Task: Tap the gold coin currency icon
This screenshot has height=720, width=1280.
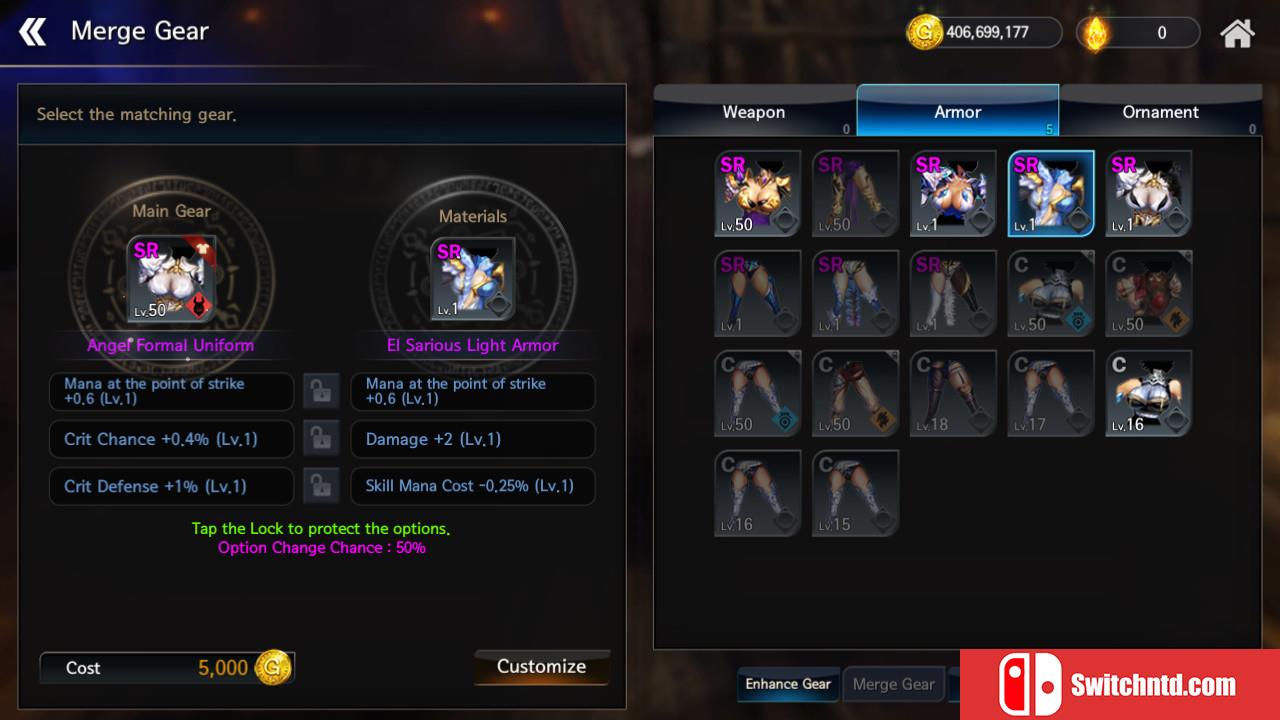Action: coord(924,33)
